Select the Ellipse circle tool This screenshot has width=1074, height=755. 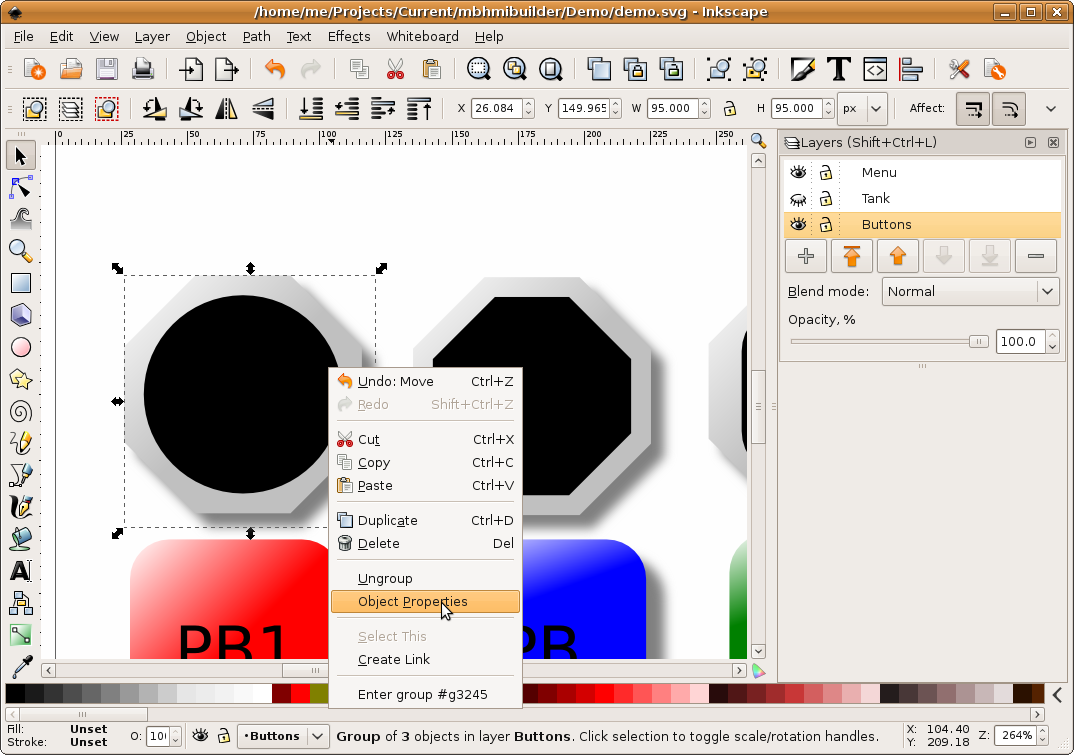[21, 347]
